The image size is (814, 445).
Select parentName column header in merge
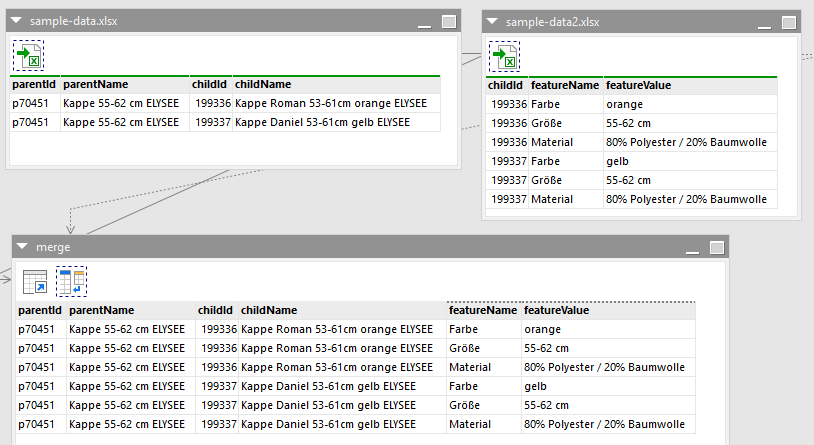[x=131, y=311]
